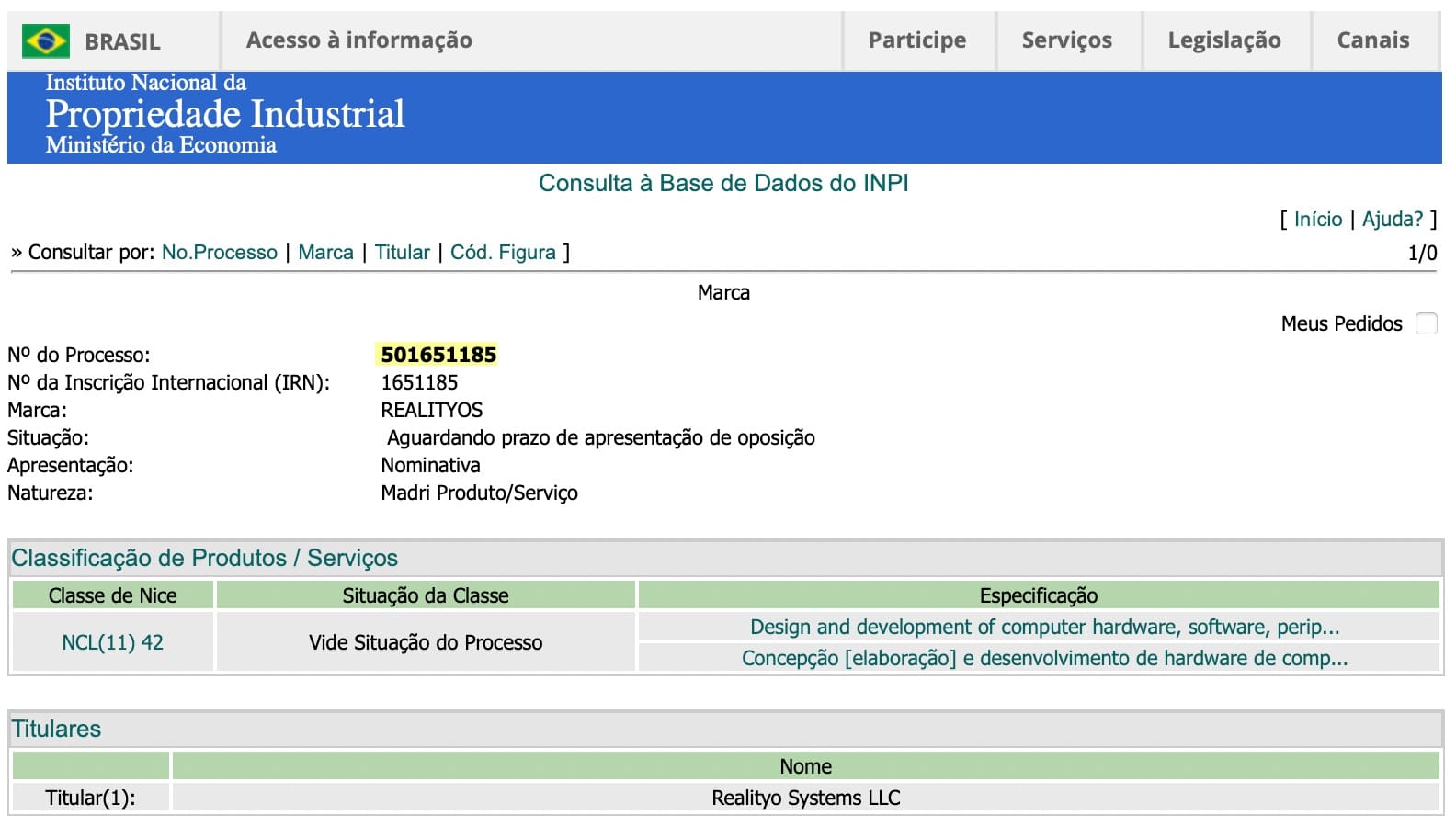Go to Início link
The width and height of the screenshot is (1456, 838).
click(1318, 219)
